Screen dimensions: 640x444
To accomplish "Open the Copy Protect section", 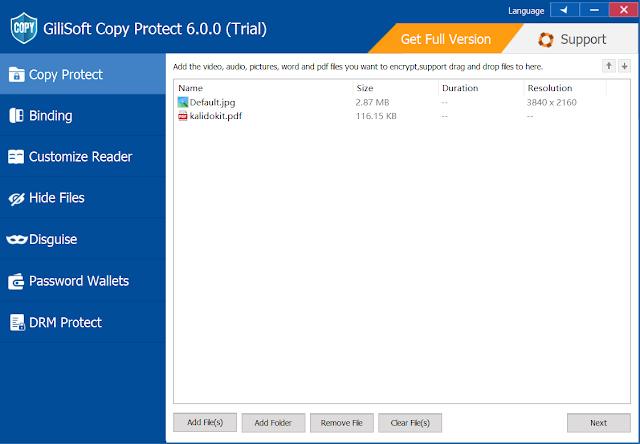I will (x=83, y=74).
